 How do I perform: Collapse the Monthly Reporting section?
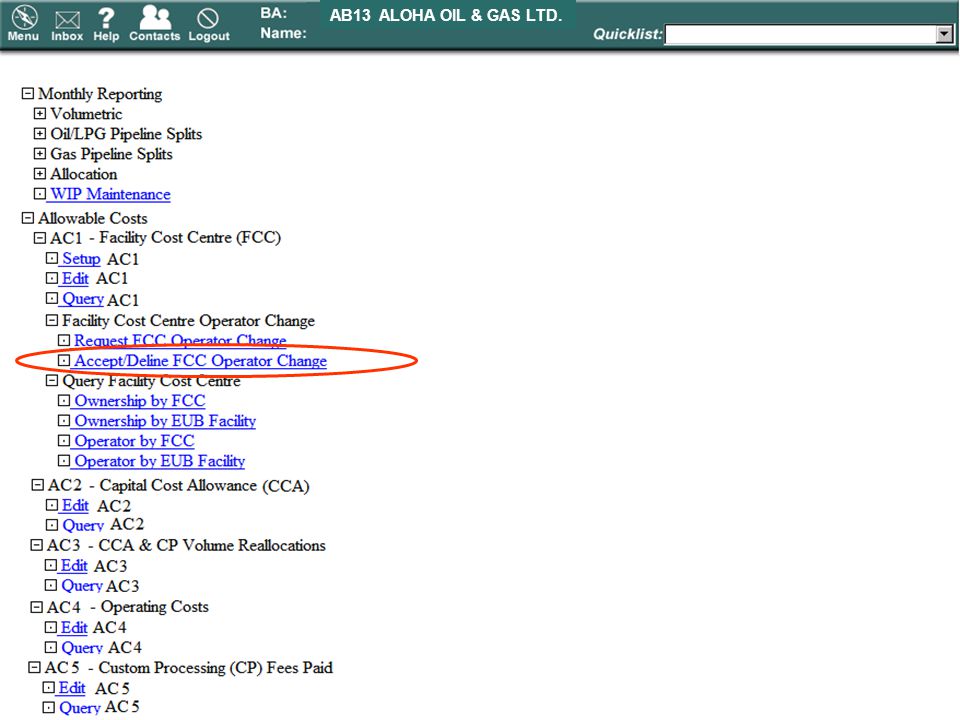tap(28, 94)
